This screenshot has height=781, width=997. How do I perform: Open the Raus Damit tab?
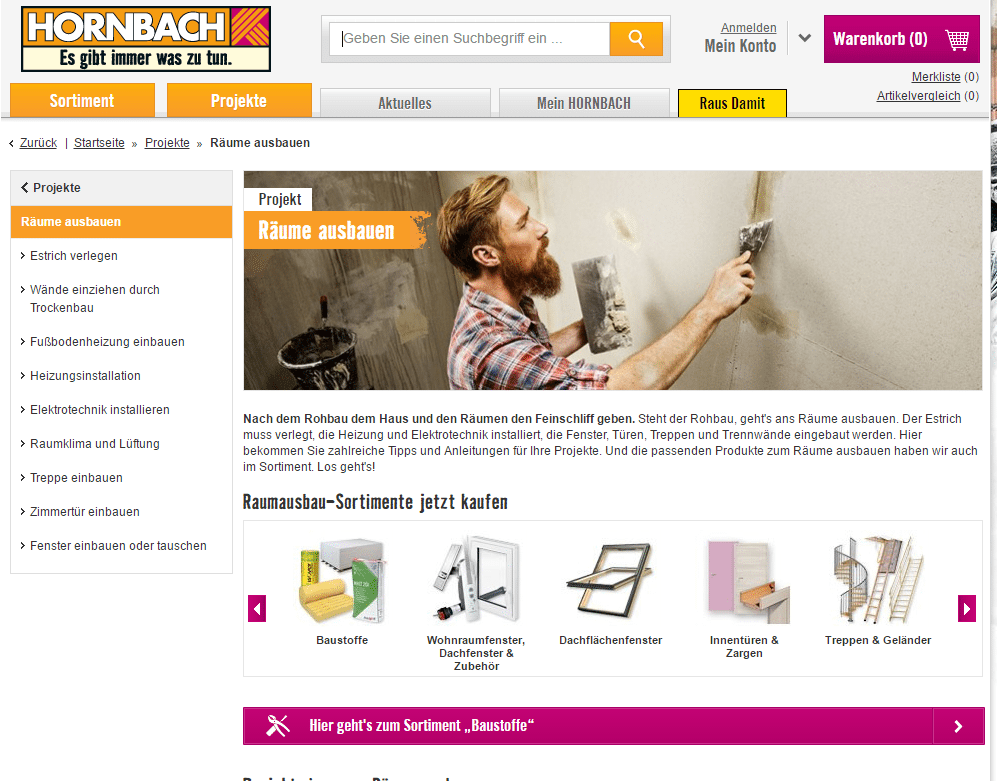pyautogui.click(x=732, y=103)
